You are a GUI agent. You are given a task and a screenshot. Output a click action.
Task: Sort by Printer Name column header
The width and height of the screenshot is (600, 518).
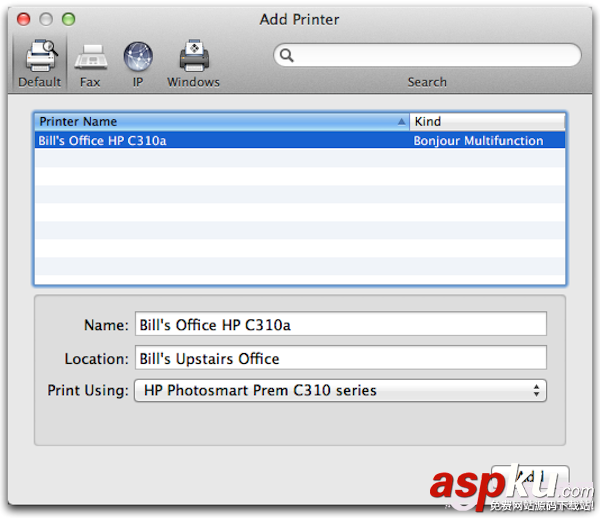click(222, 122)
